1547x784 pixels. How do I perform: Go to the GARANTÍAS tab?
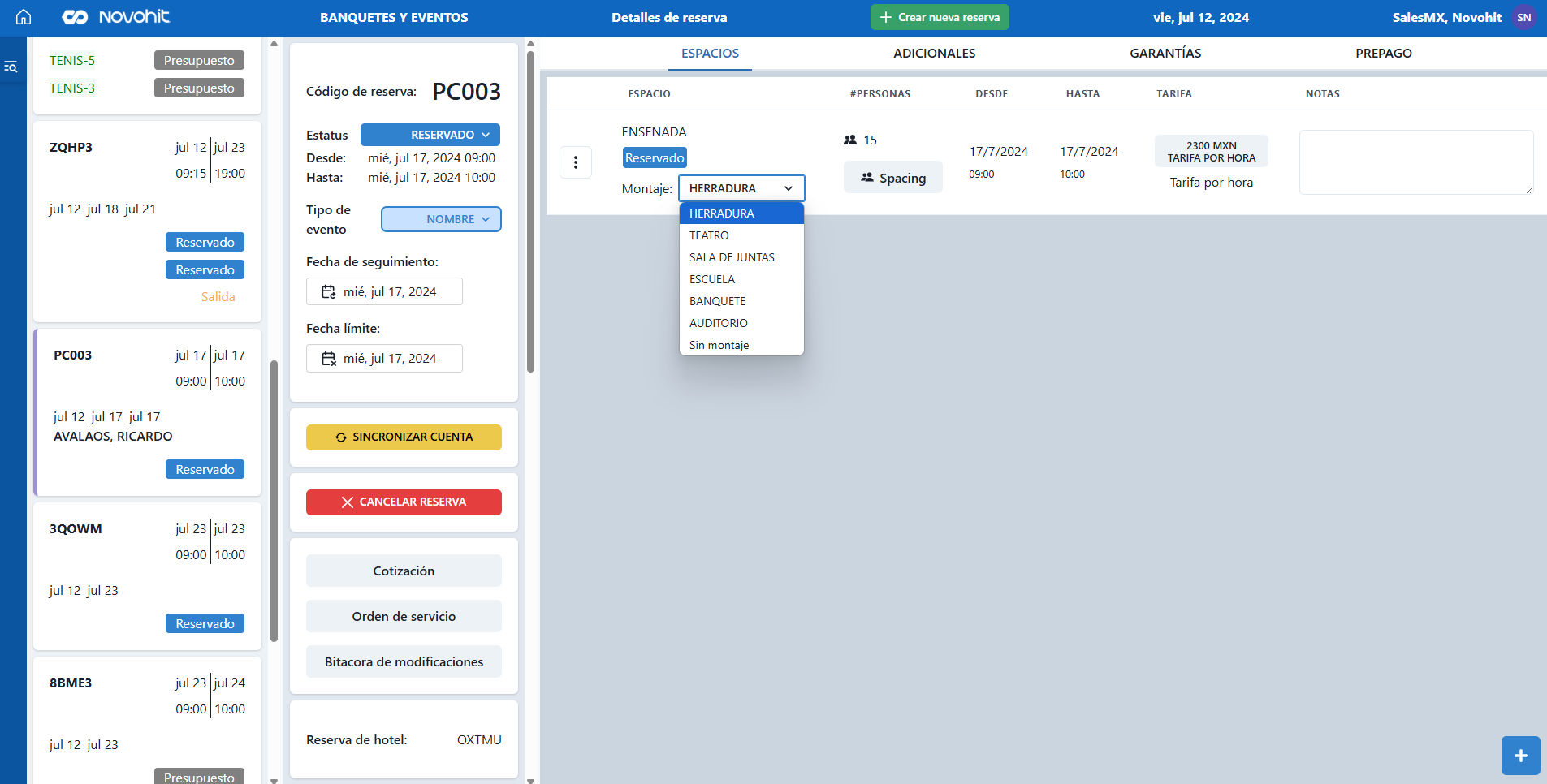[1165, 54]
